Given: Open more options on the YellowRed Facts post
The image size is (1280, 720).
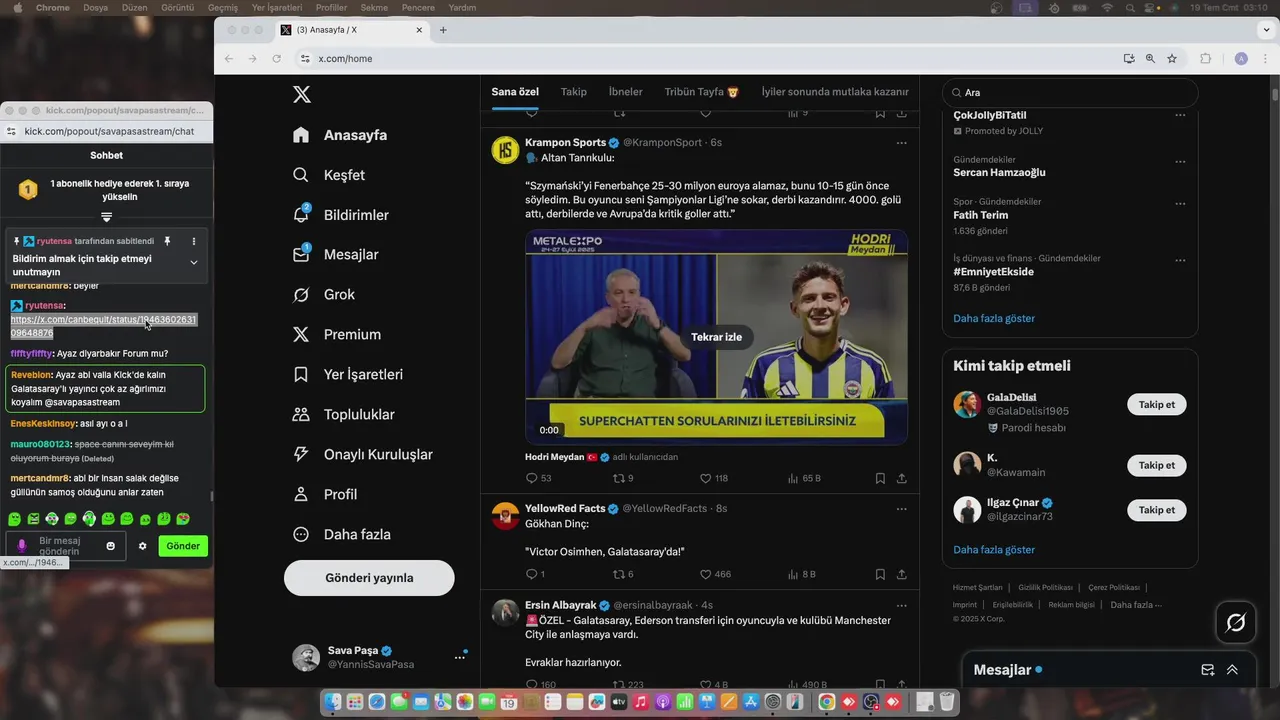Looking at the screenshot, I should 901,509.
